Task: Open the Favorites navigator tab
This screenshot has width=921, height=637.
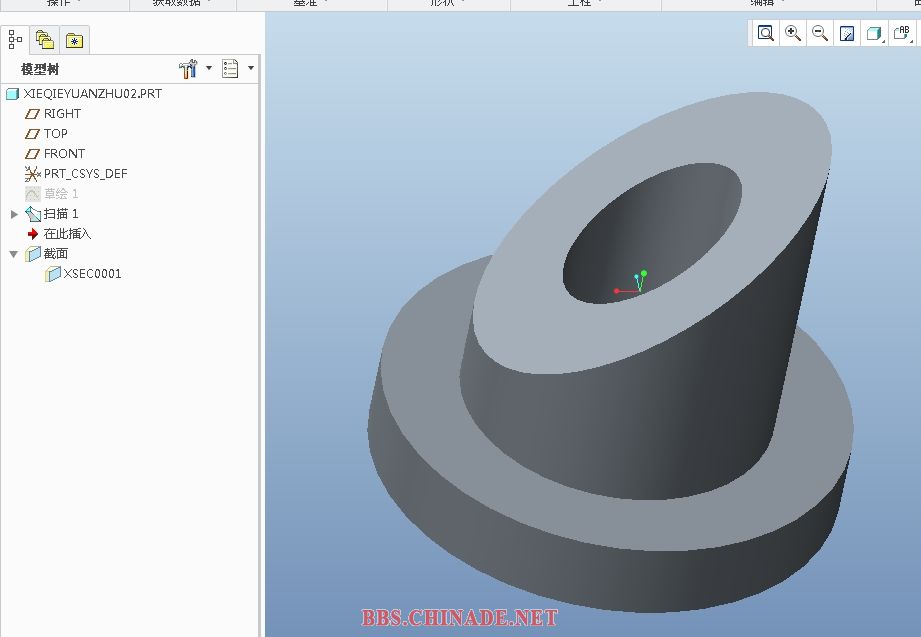Action: (75, 40)
